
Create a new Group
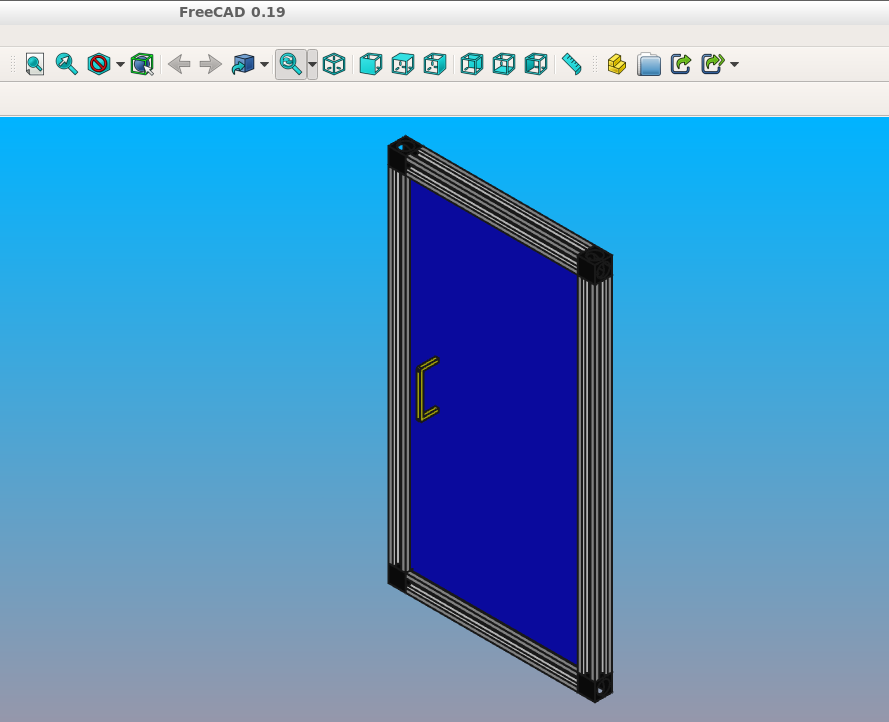click(649, 63)
